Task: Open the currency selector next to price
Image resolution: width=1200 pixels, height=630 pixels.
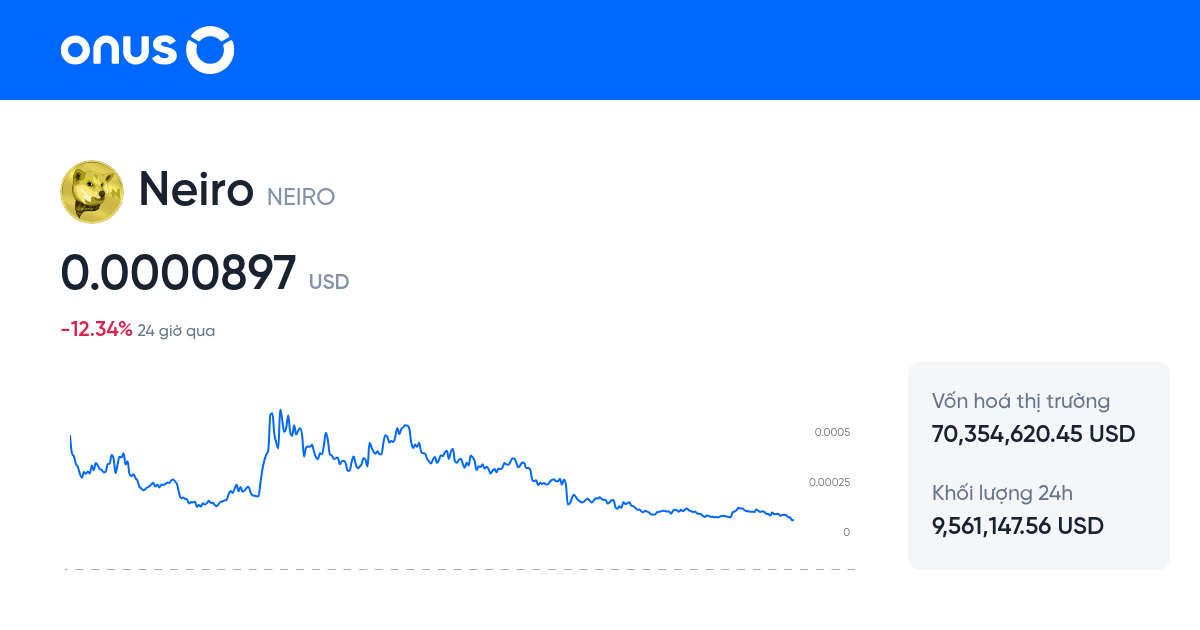Action: coord(329,282)
